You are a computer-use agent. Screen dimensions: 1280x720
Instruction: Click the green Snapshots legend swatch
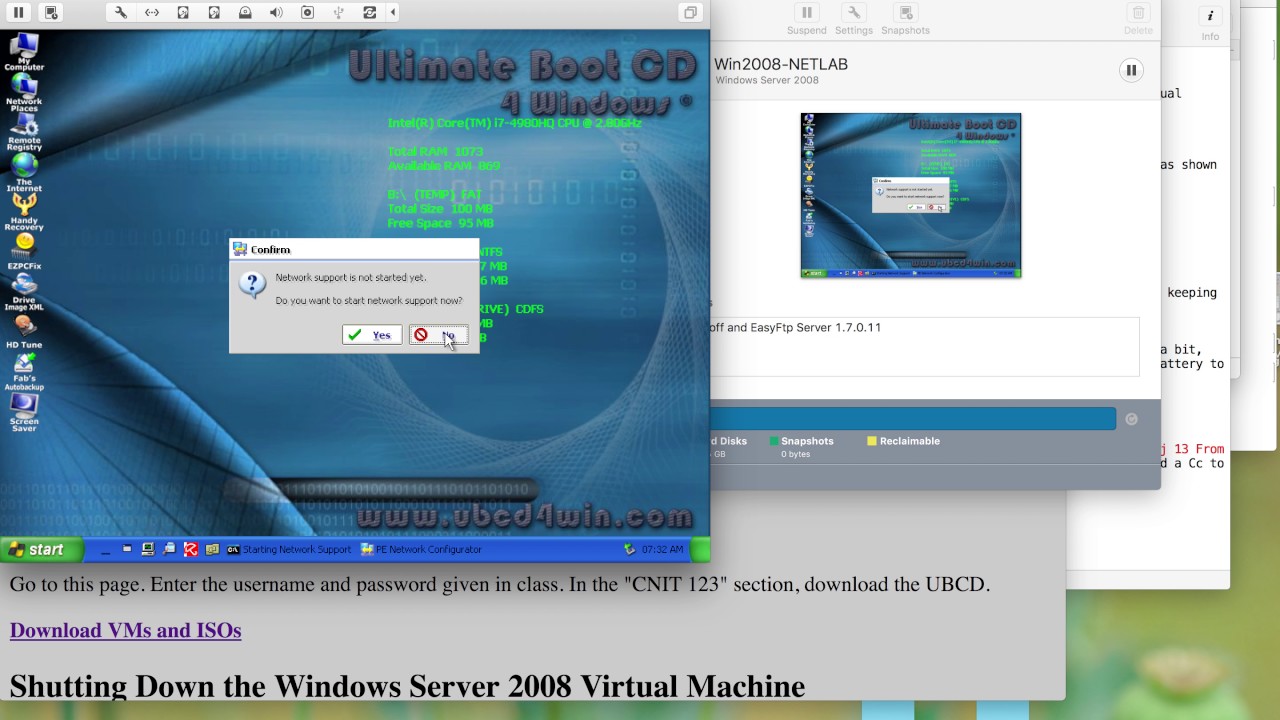point(774,441)
